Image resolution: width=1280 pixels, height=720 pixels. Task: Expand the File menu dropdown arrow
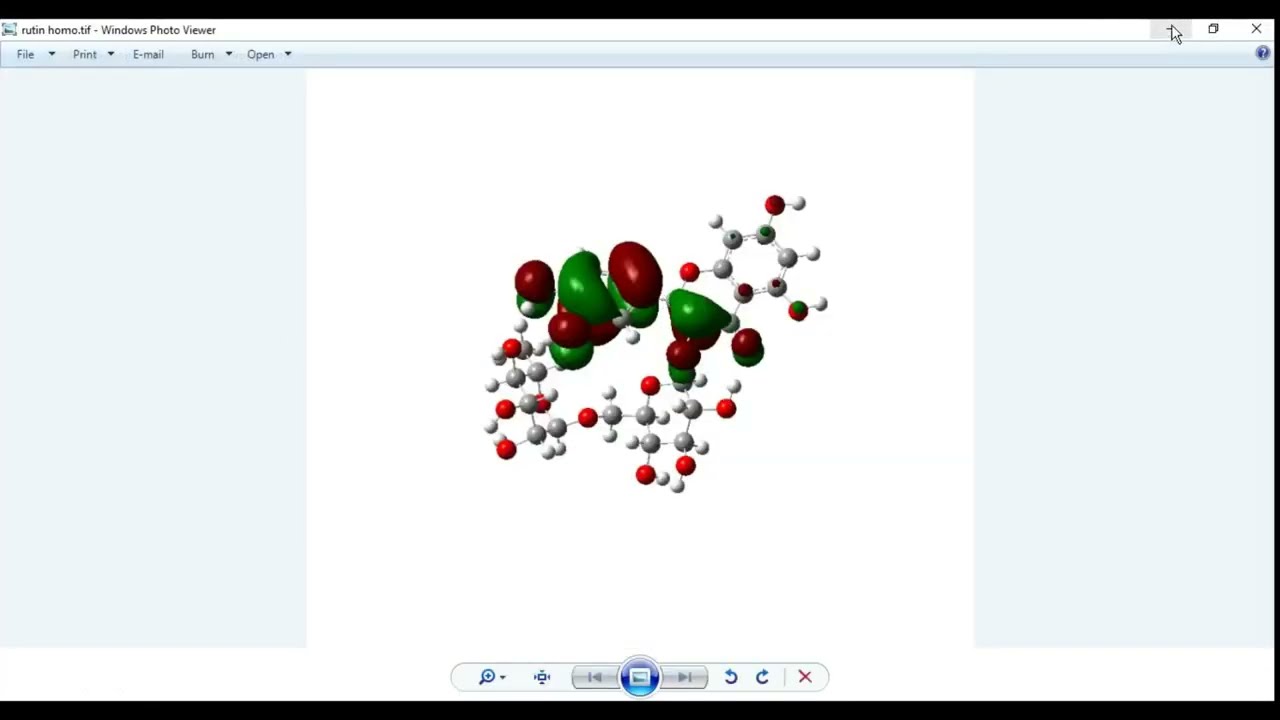[x=52, y=54]
